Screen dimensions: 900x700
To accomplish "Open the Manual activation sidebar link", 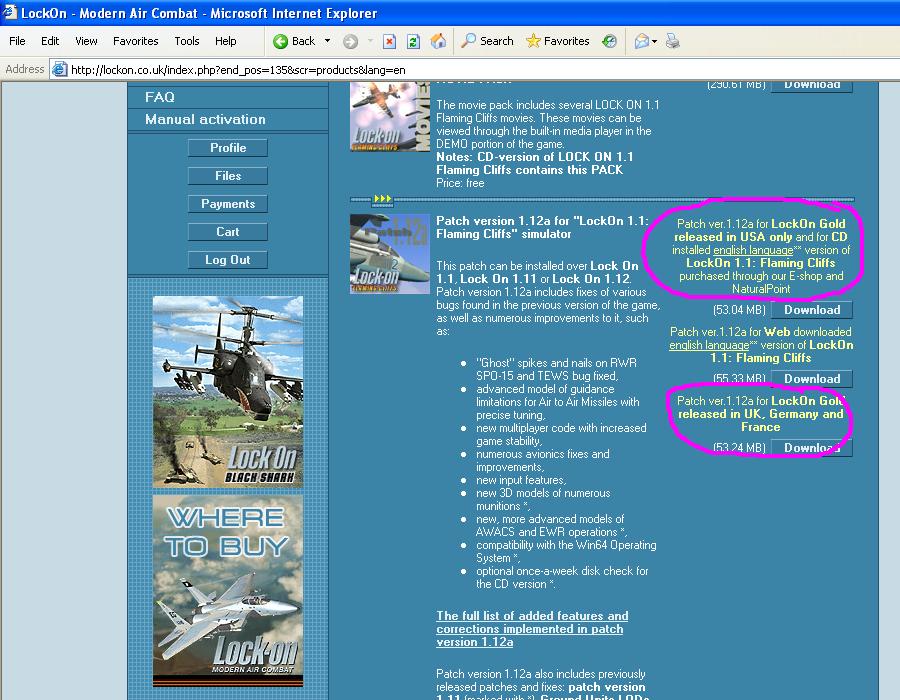I will (205, 119).
